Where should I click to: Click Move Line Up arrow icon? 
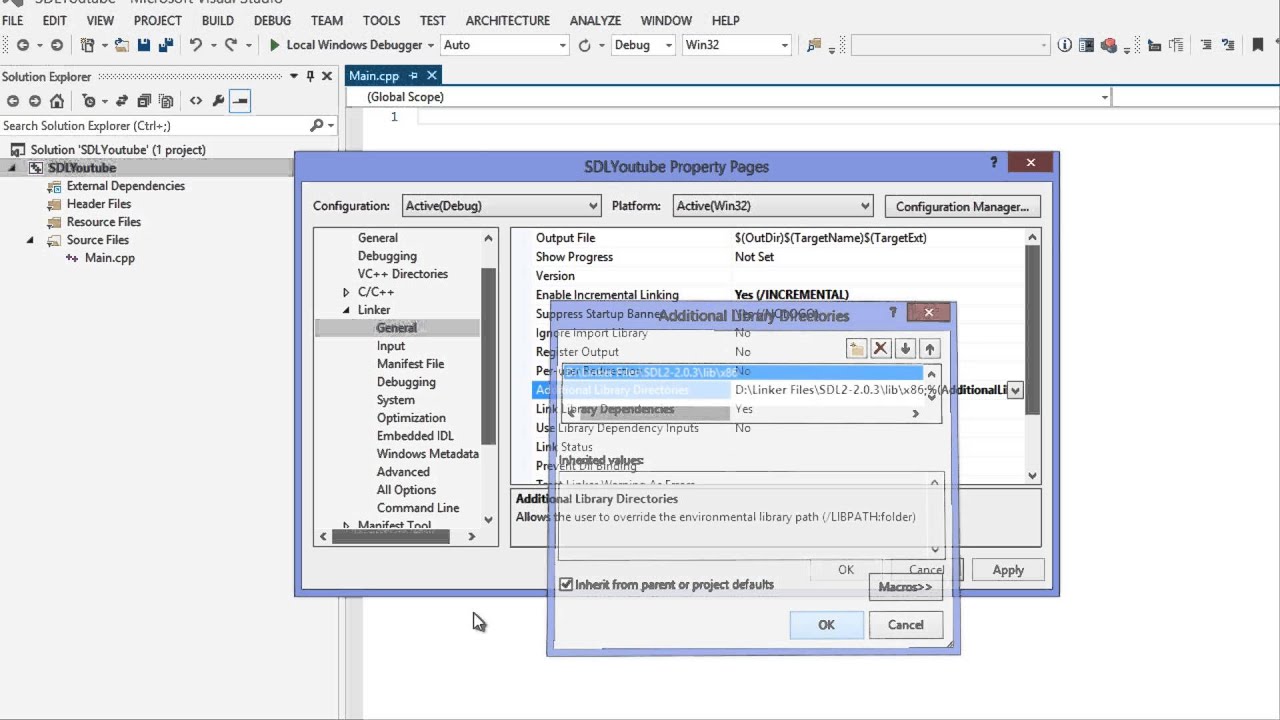[930, 349]
